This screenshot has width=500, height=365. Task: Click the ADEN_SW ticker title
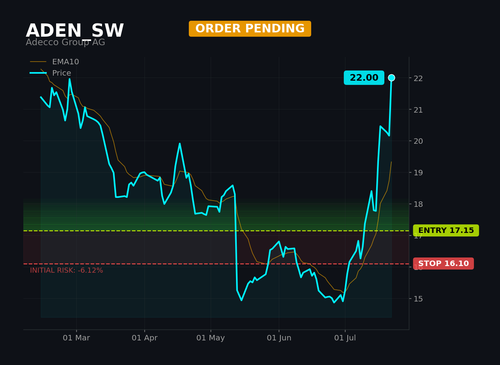tap(75, 30)
